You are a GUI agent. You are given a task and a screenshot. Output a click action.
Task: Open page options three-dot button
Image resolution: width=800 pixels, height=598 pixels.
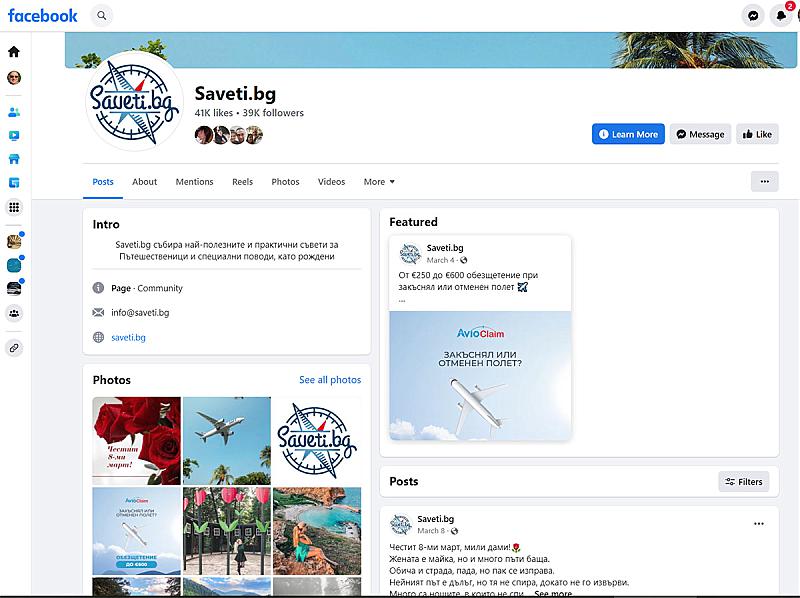click(764, 182)
